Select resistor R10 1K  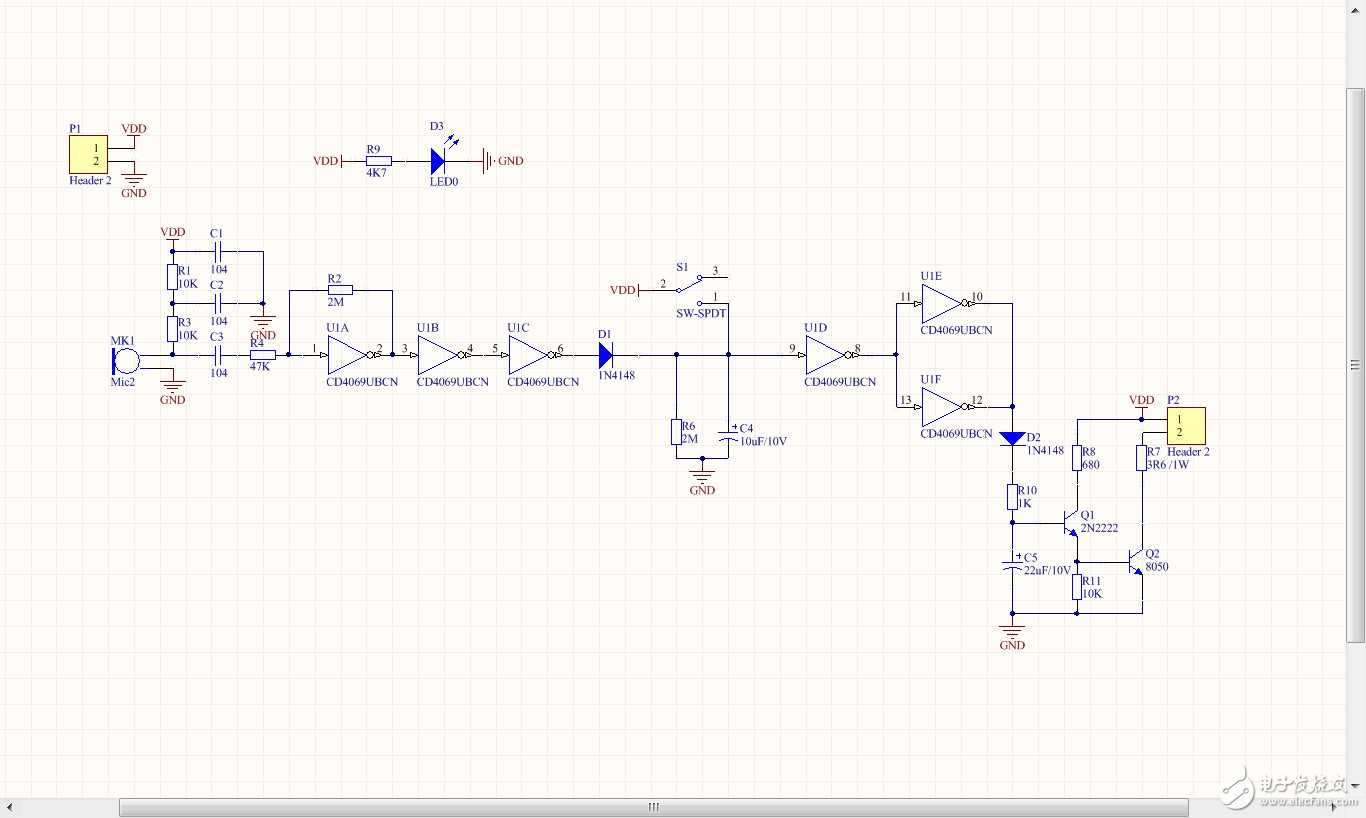point(1012,497)
